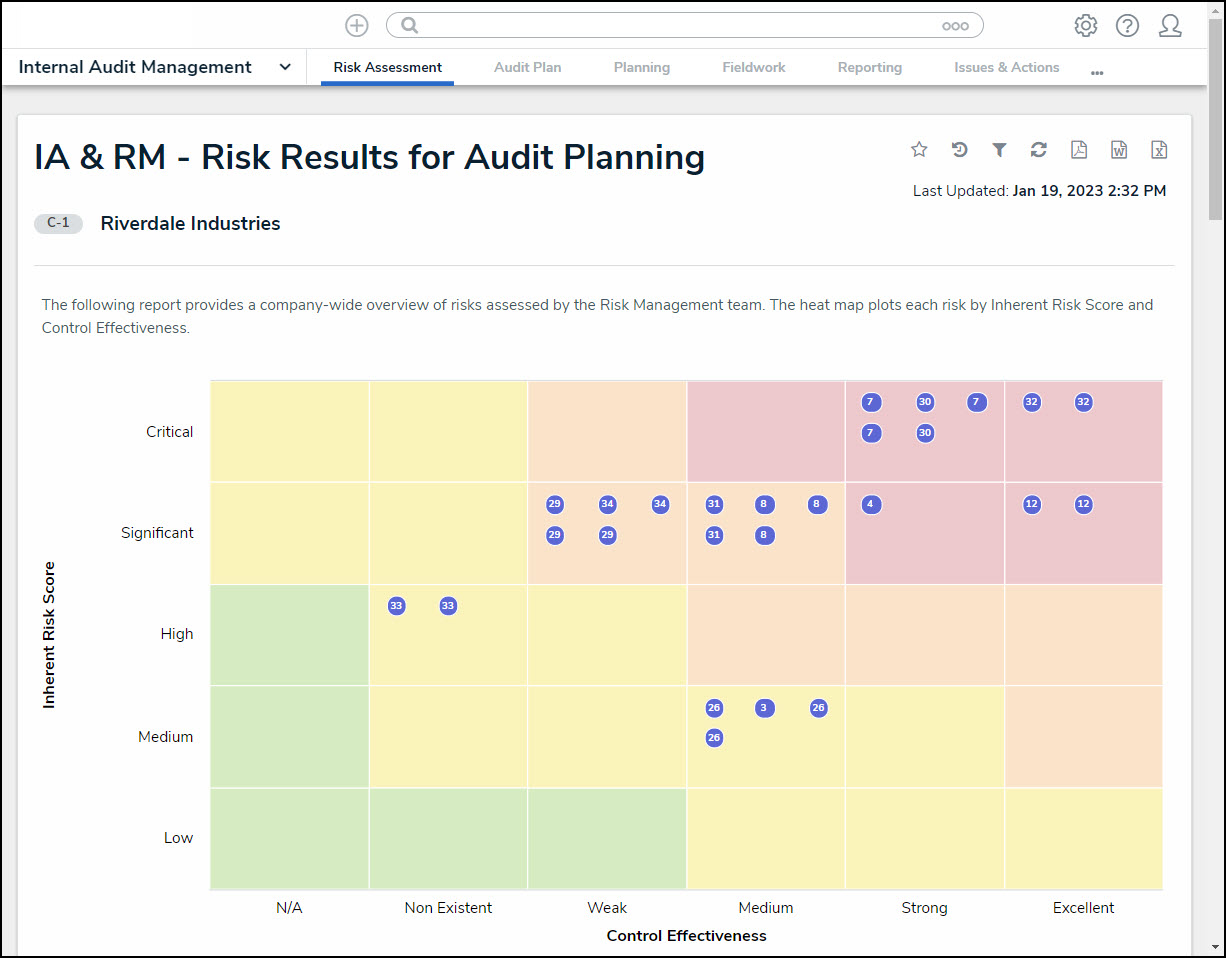Show more tabs via the ellipsis
The width and height of the screenshot is (1226, 958).
click(1097, 71)
